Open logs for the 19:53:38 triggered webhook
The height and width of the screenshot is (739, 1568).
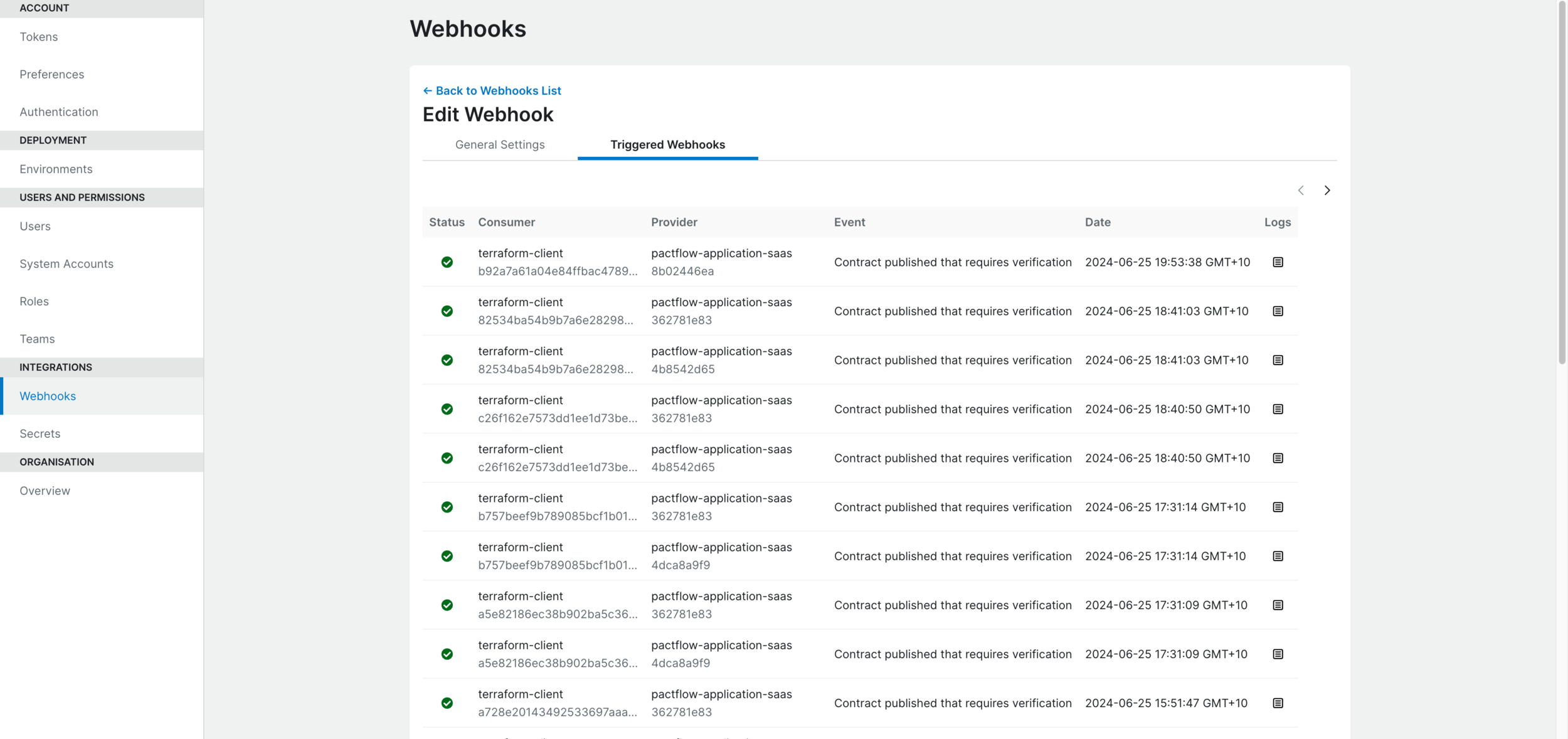click(1278, 262)
